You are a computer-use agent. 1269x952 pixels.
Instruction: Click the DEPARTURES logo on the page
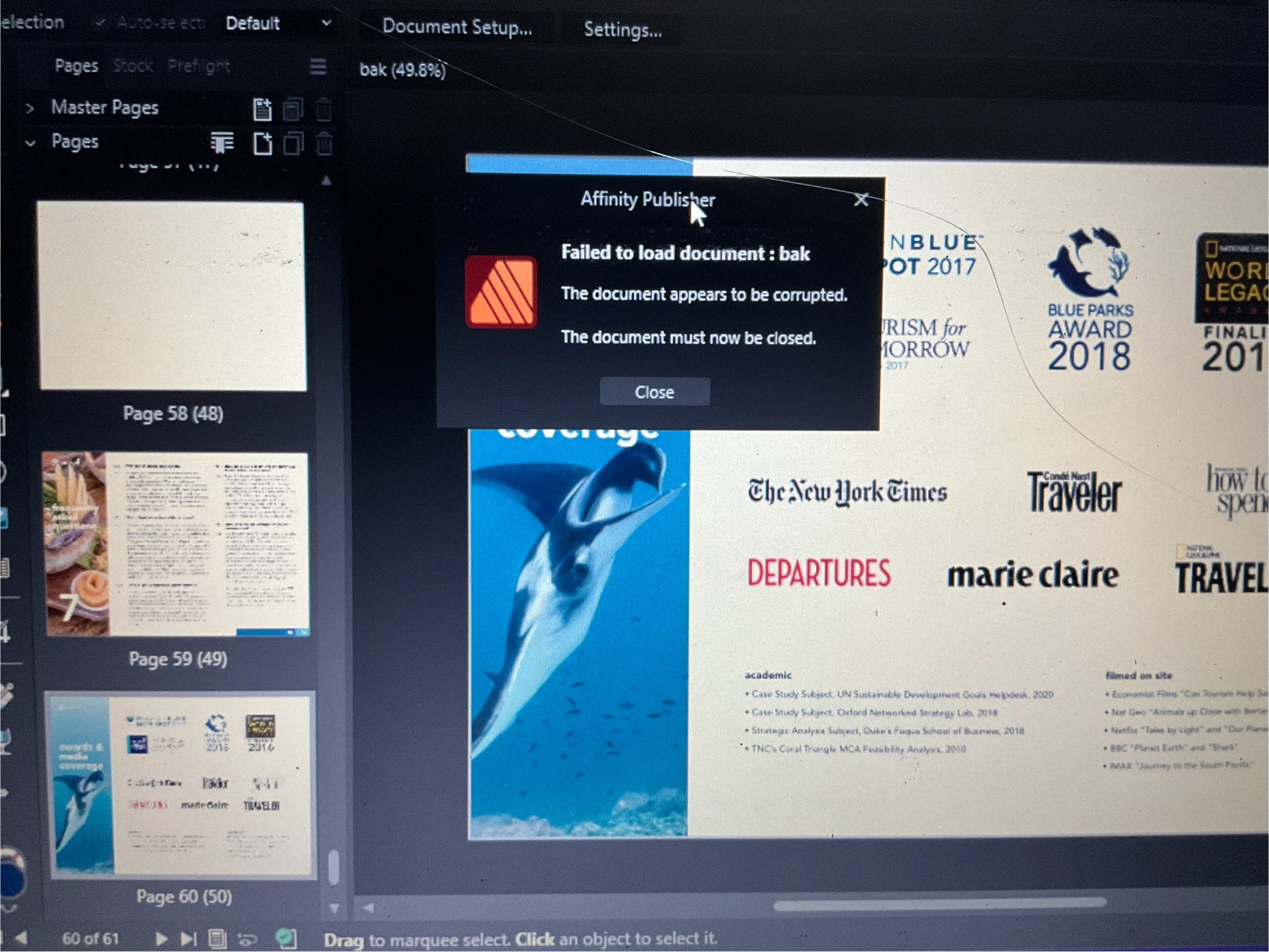(819, 573)
